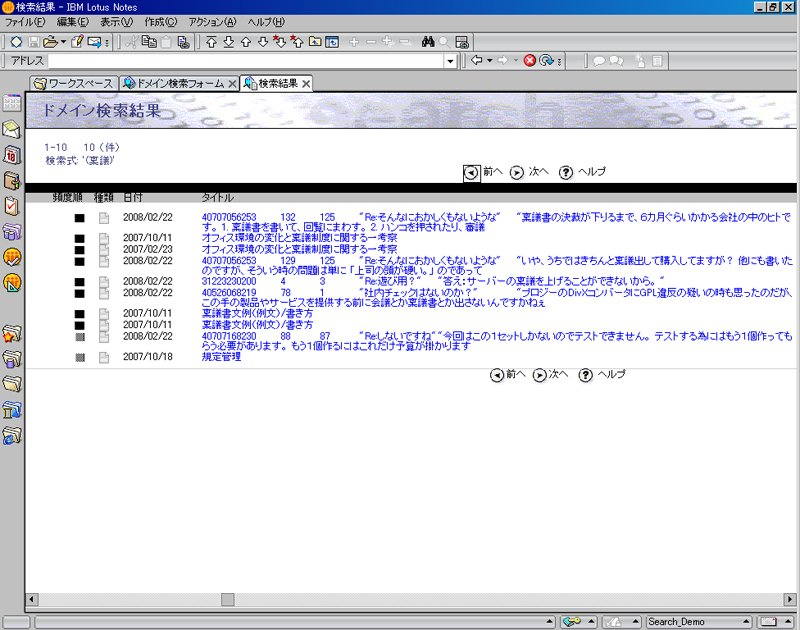The width and height of the screenshot is (800, 630).
Task: Click the navigate to top arrow icon
Action: 211,42
